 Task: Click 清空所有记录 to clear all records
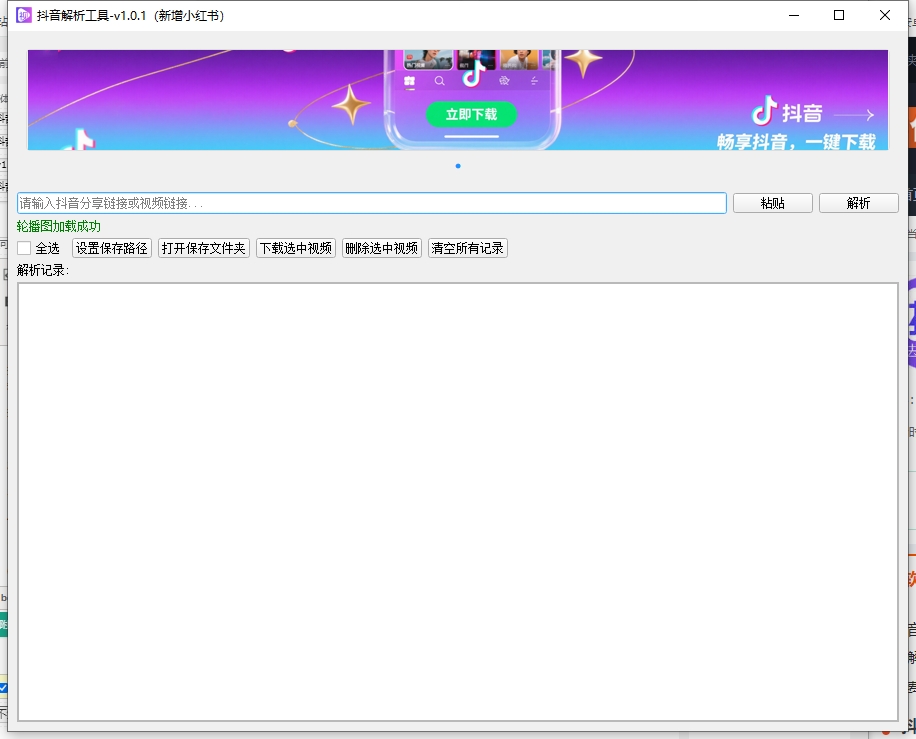coord(467,247)
